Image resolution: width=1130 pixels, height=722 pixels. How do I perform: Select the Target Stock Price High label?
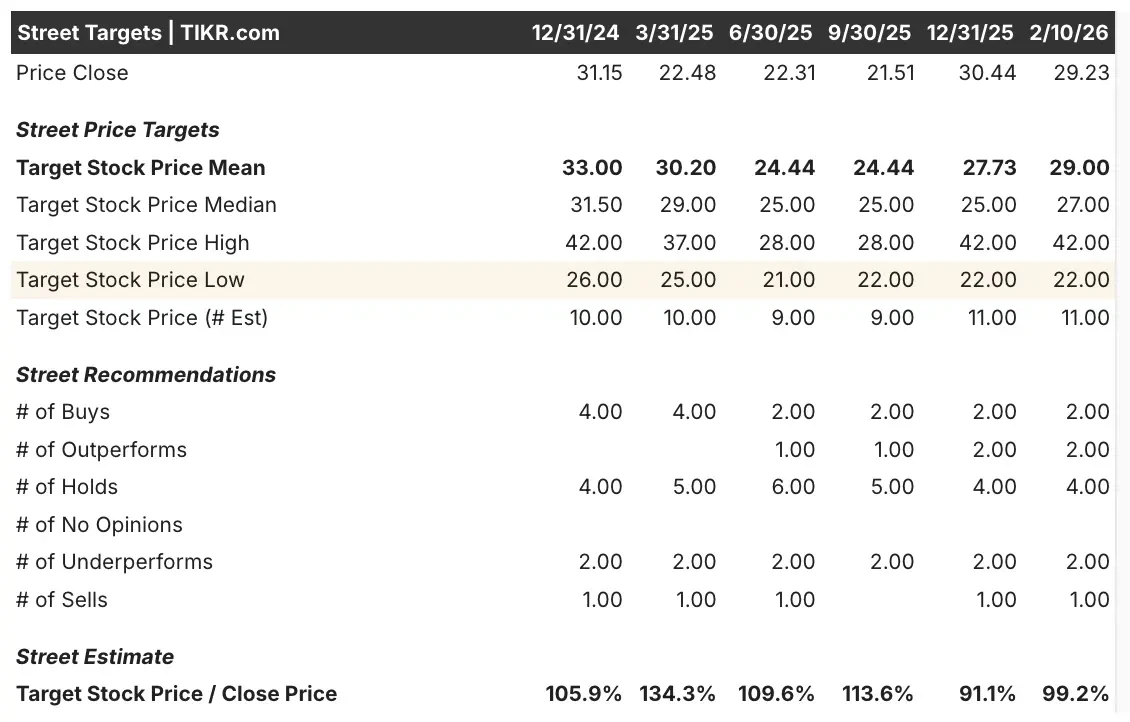tap(133, 243)
